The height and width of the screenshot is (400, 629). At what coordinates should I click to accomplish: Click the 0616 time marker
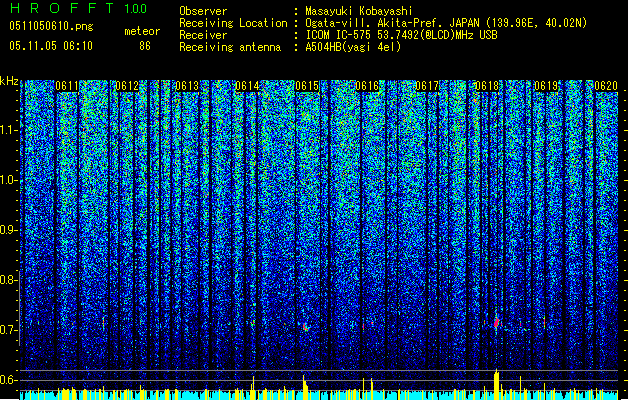click(367, 86)
